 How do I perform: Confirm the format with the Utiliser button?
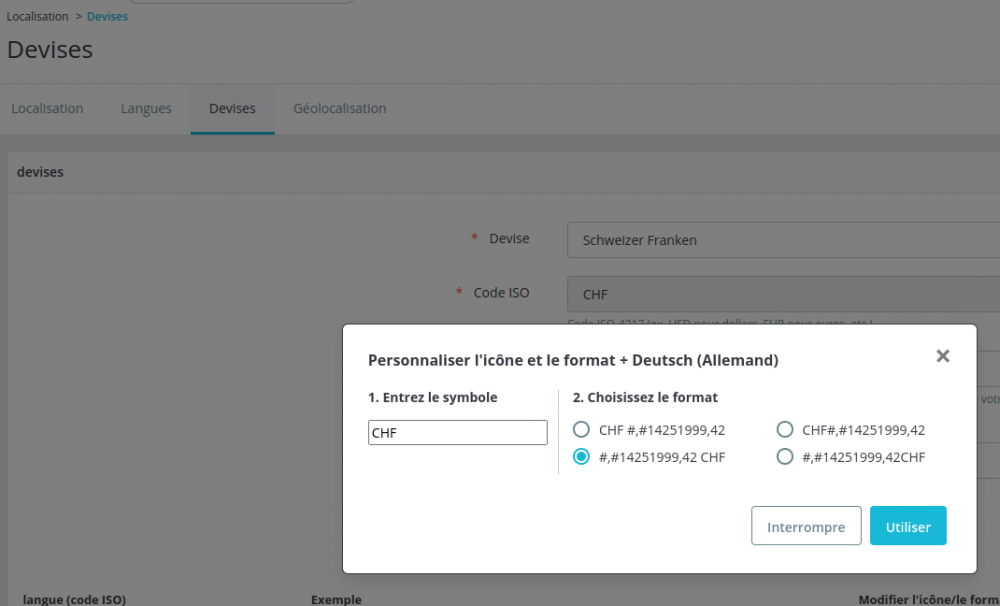(908, 525)
